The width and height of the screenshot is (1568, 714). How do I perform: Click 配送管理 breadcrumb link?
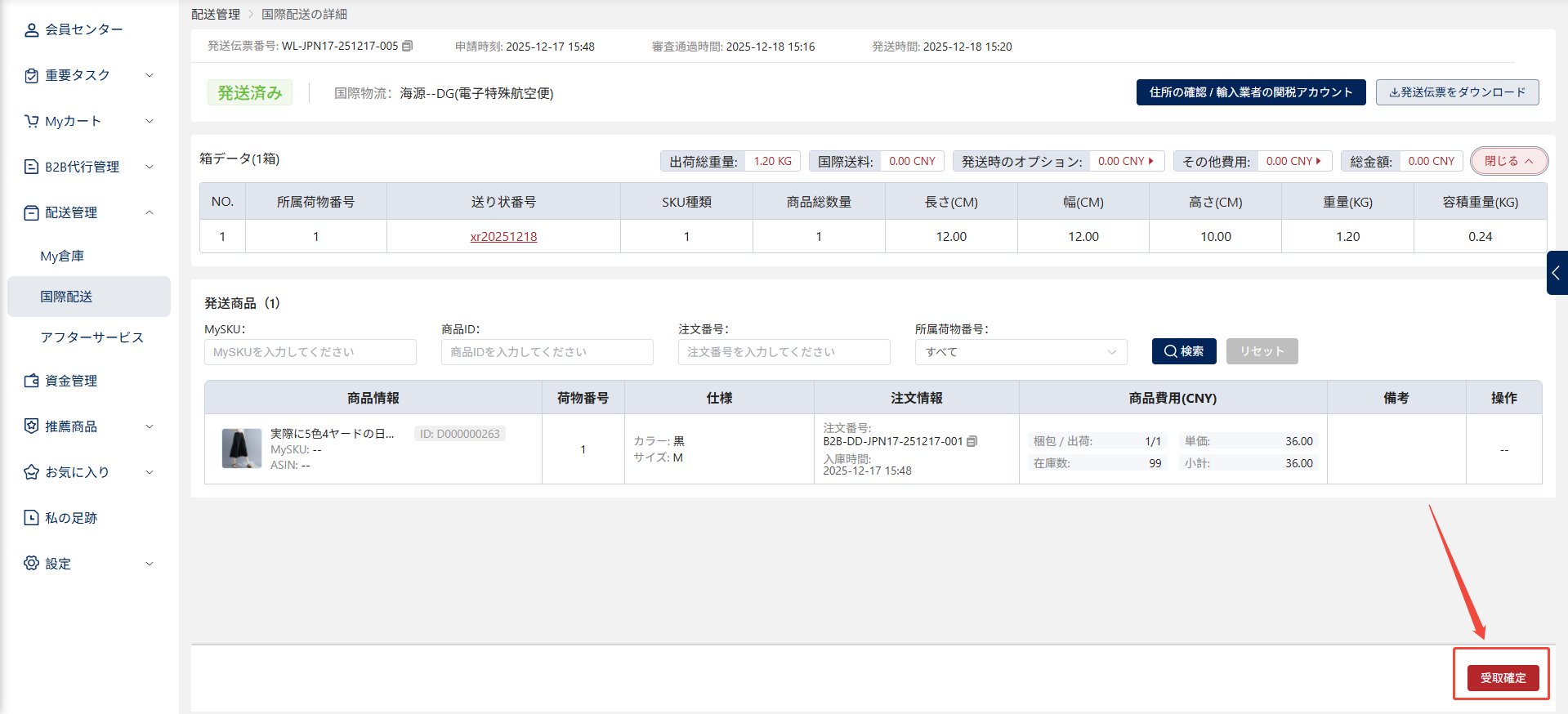coord(216,15)
